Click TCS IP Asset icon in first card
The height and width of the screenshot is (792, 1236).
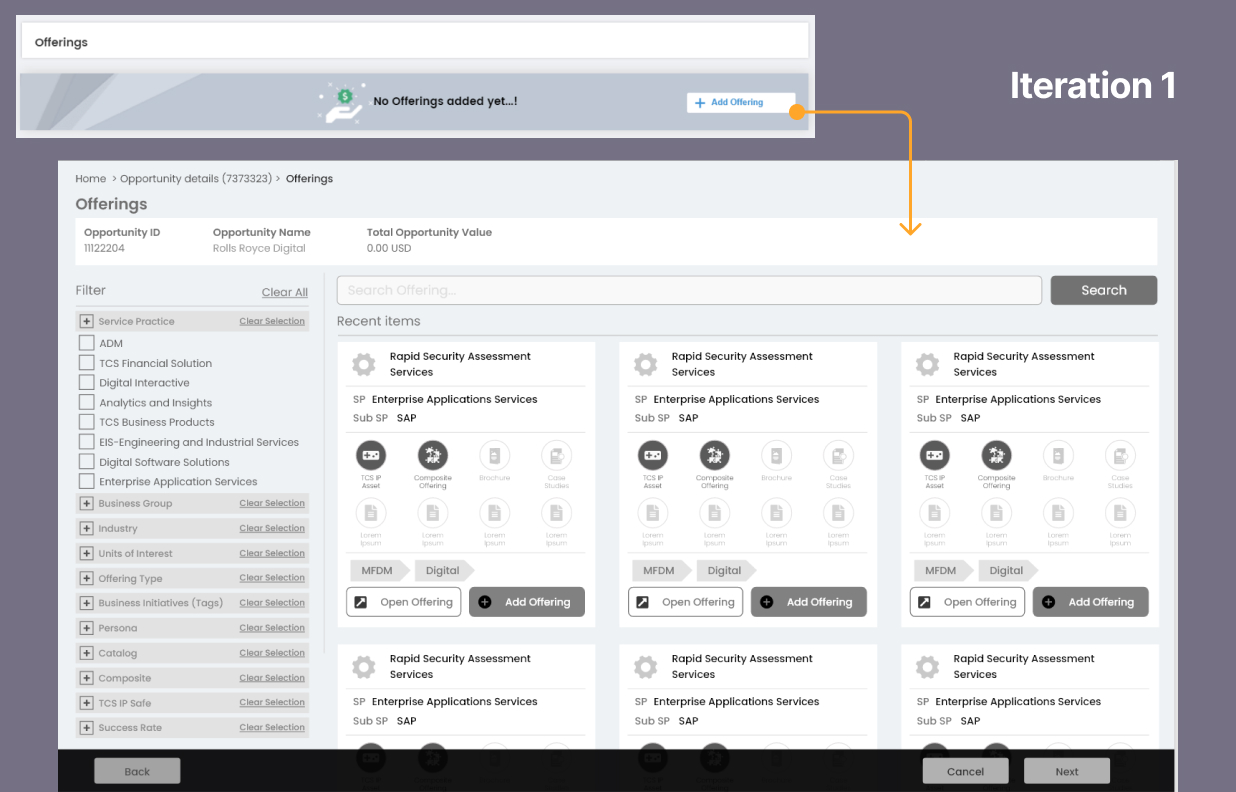click(371, 456)
